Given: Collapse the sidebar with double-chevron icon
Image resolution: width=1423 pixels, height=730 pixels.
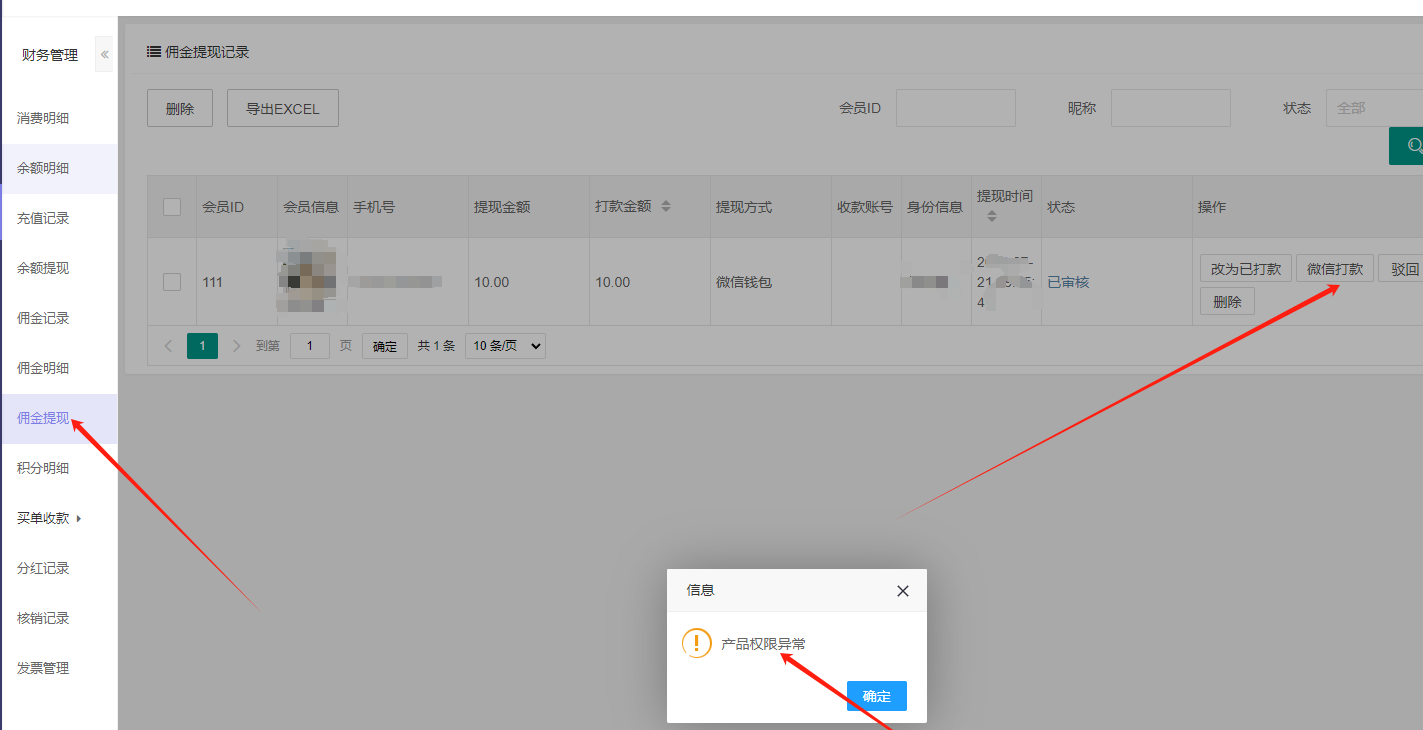Looking at the screenshot, I should pyautogui.click(x=104, y=55).
